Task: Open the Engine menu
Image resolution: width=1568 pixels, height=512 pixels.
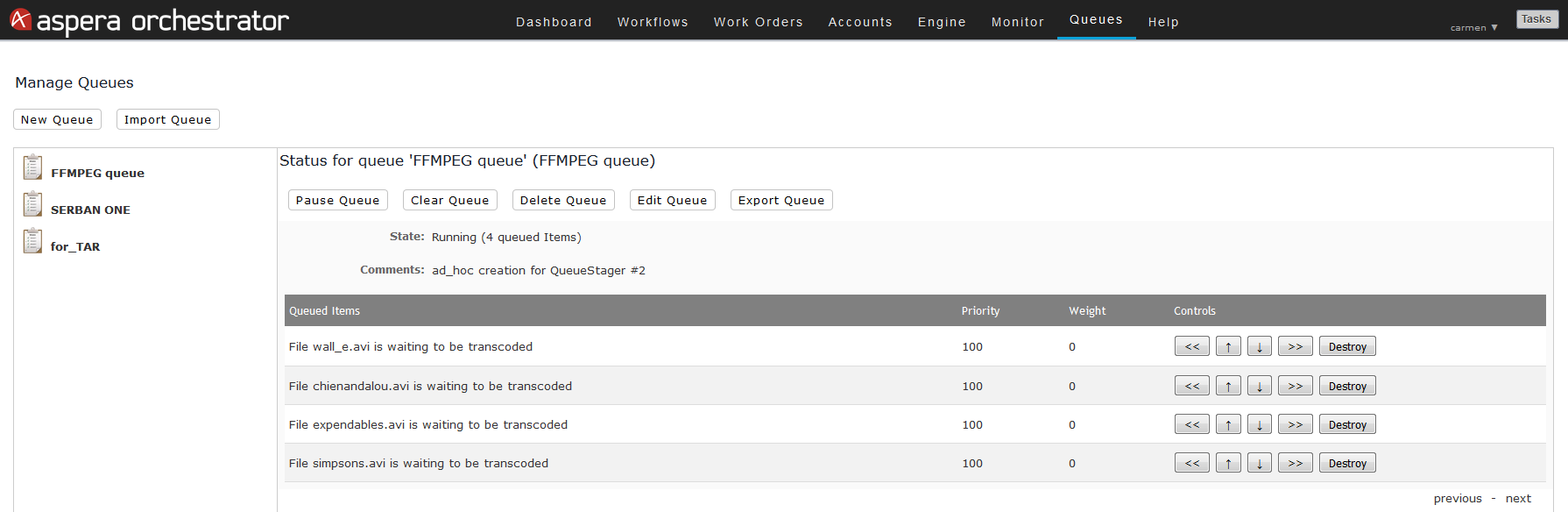Action: (942, 22)
